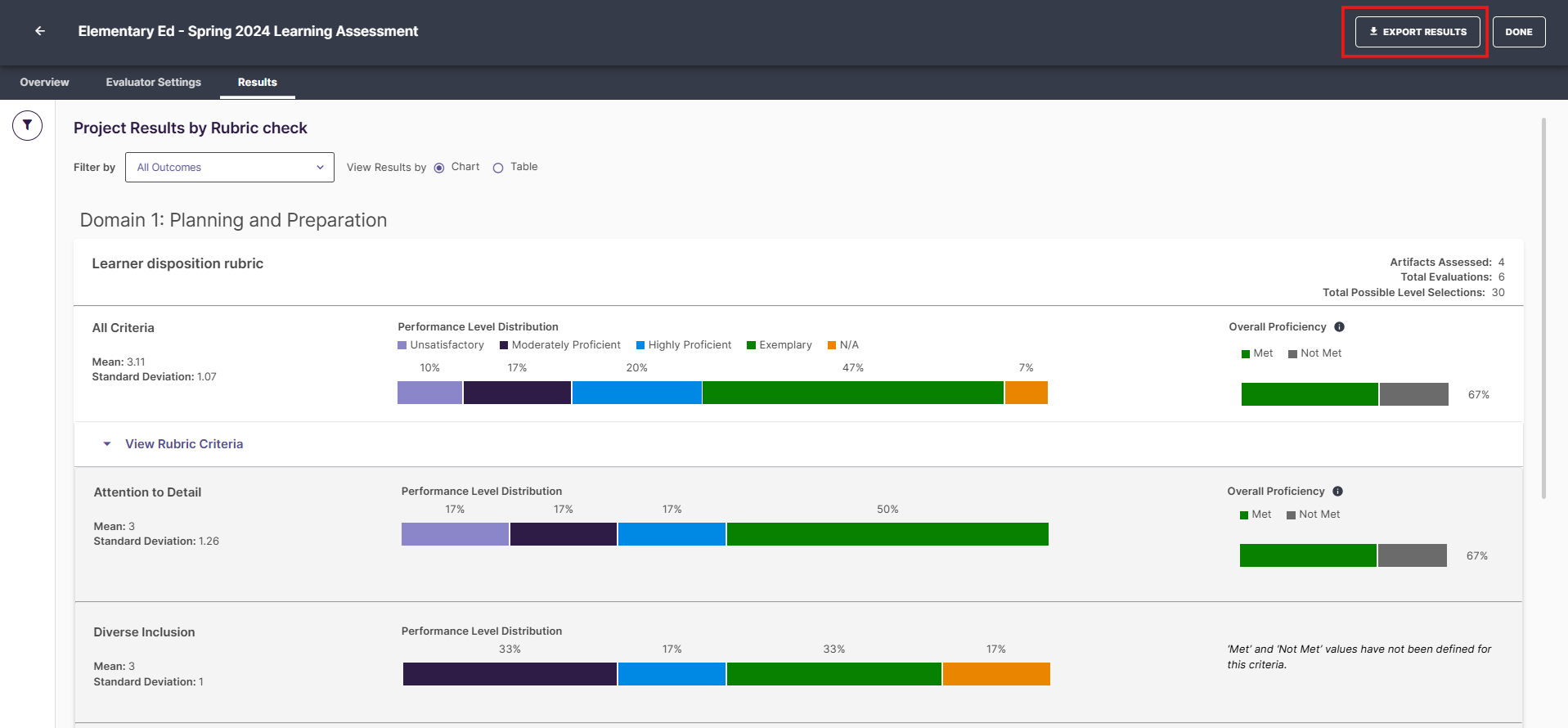Screen dimensions: 1568x728
Task: Click info icon beside Attention to Detail Overall Proficiency
Action: (1337, 492)
